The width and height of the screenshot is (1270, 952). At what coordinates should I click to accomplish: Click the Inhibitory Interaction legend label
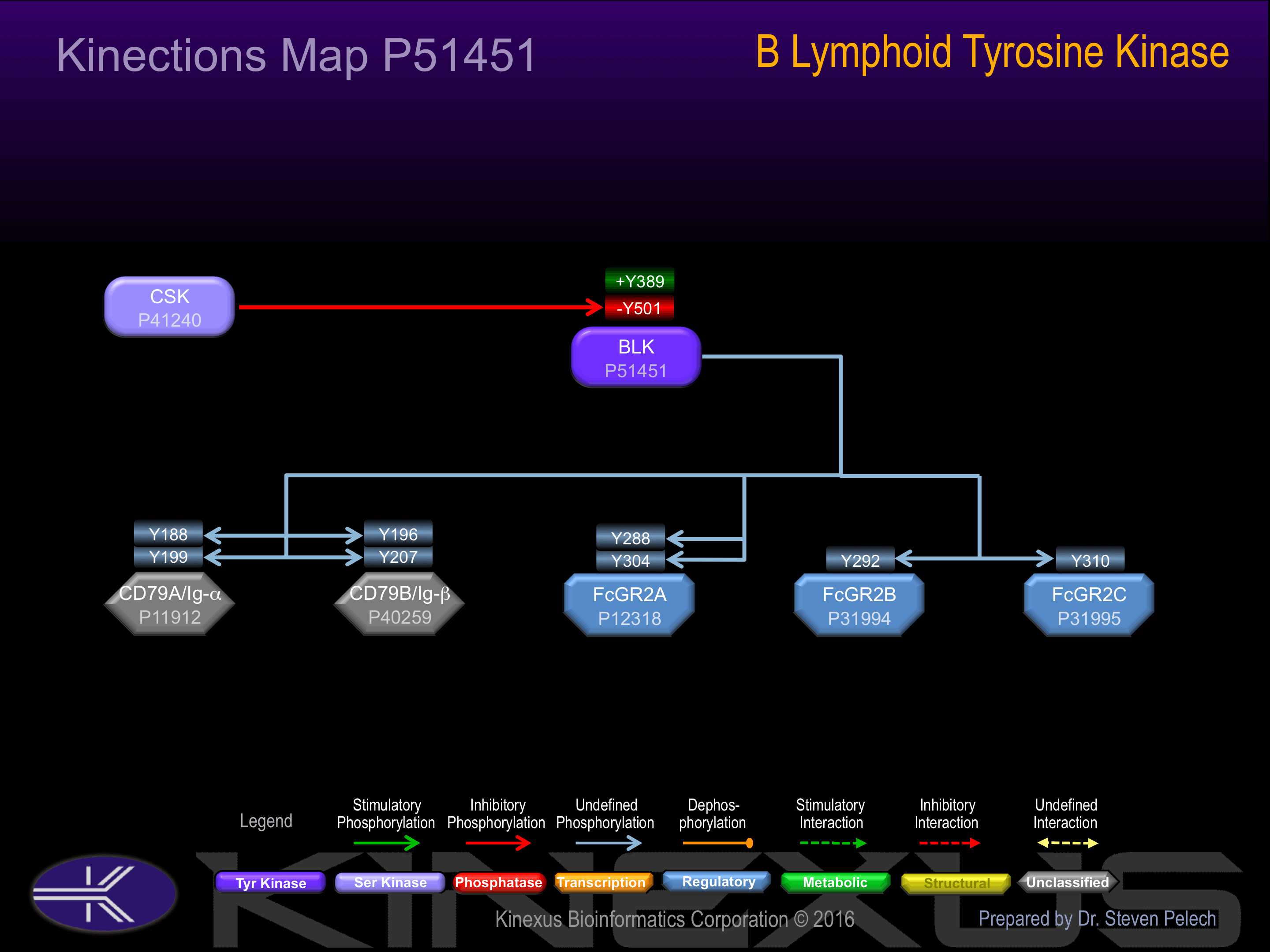pos(947,814)
